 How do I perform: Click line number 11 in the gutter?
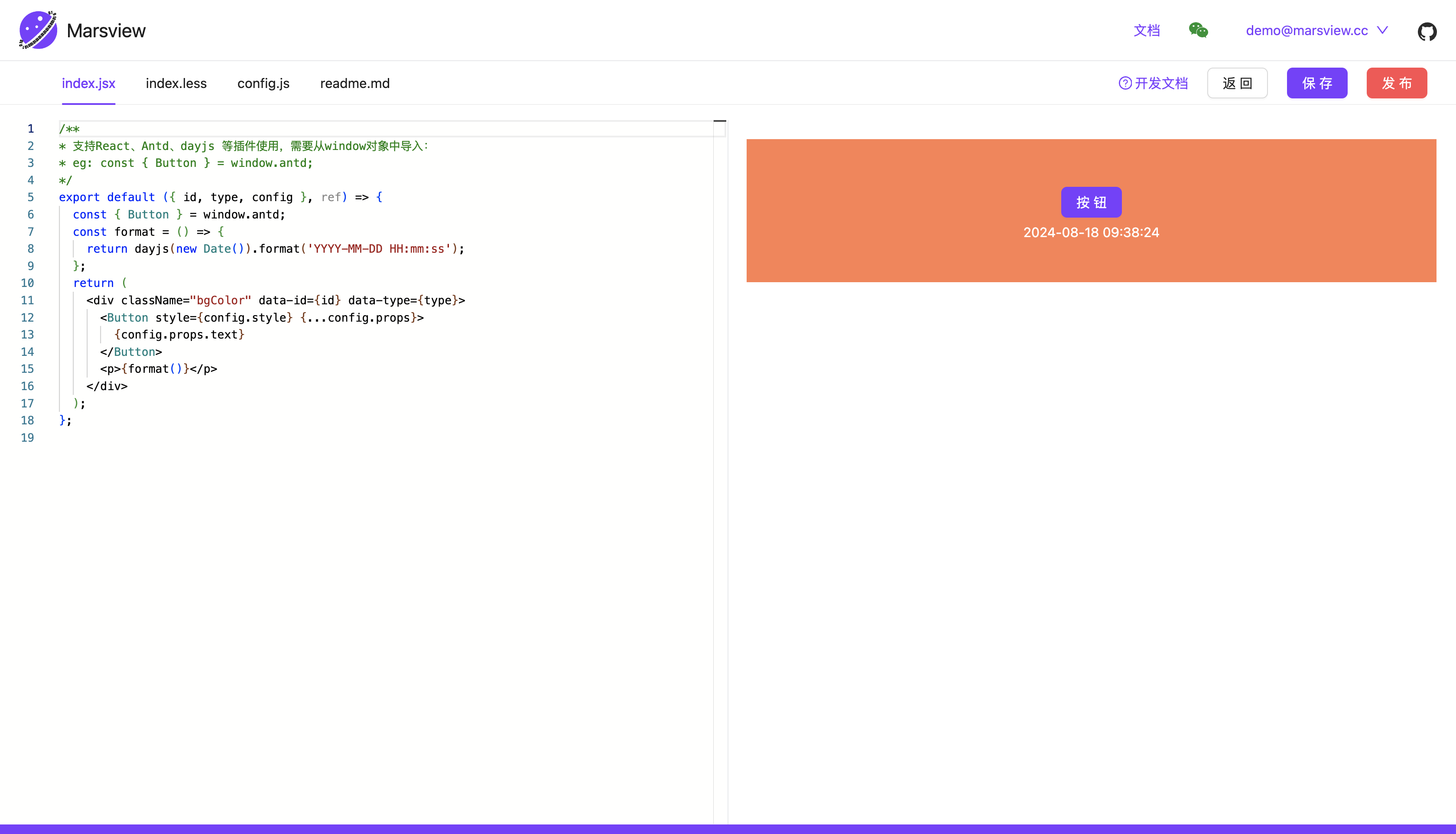click(27, 300)
